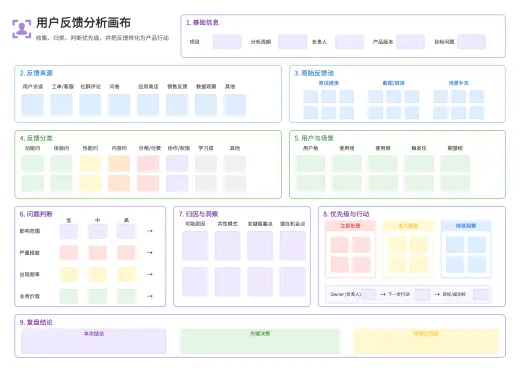Image resolution: width=520 pixels, height=372 pixels.
Task: Fill the box after 下一步行动
Action: (x=422, y=294)
